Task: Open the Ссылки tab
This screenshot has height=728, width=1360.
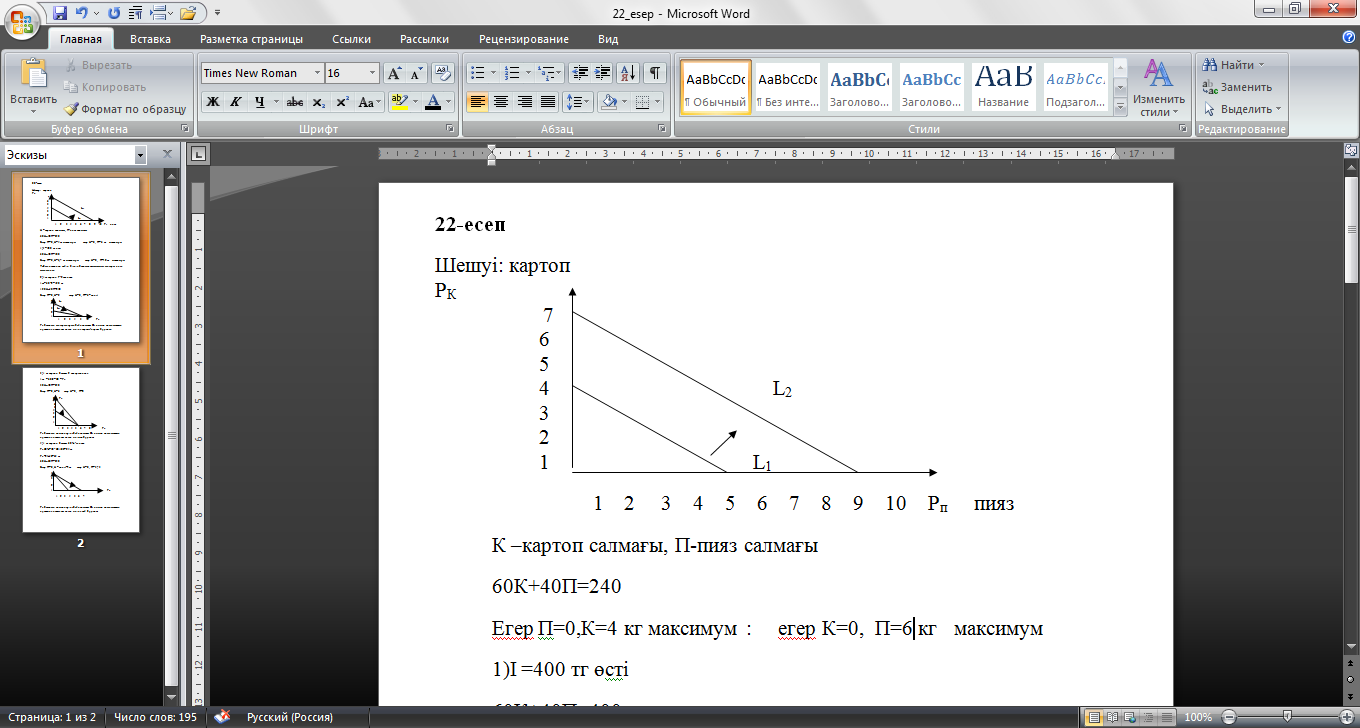Action: 352,39
